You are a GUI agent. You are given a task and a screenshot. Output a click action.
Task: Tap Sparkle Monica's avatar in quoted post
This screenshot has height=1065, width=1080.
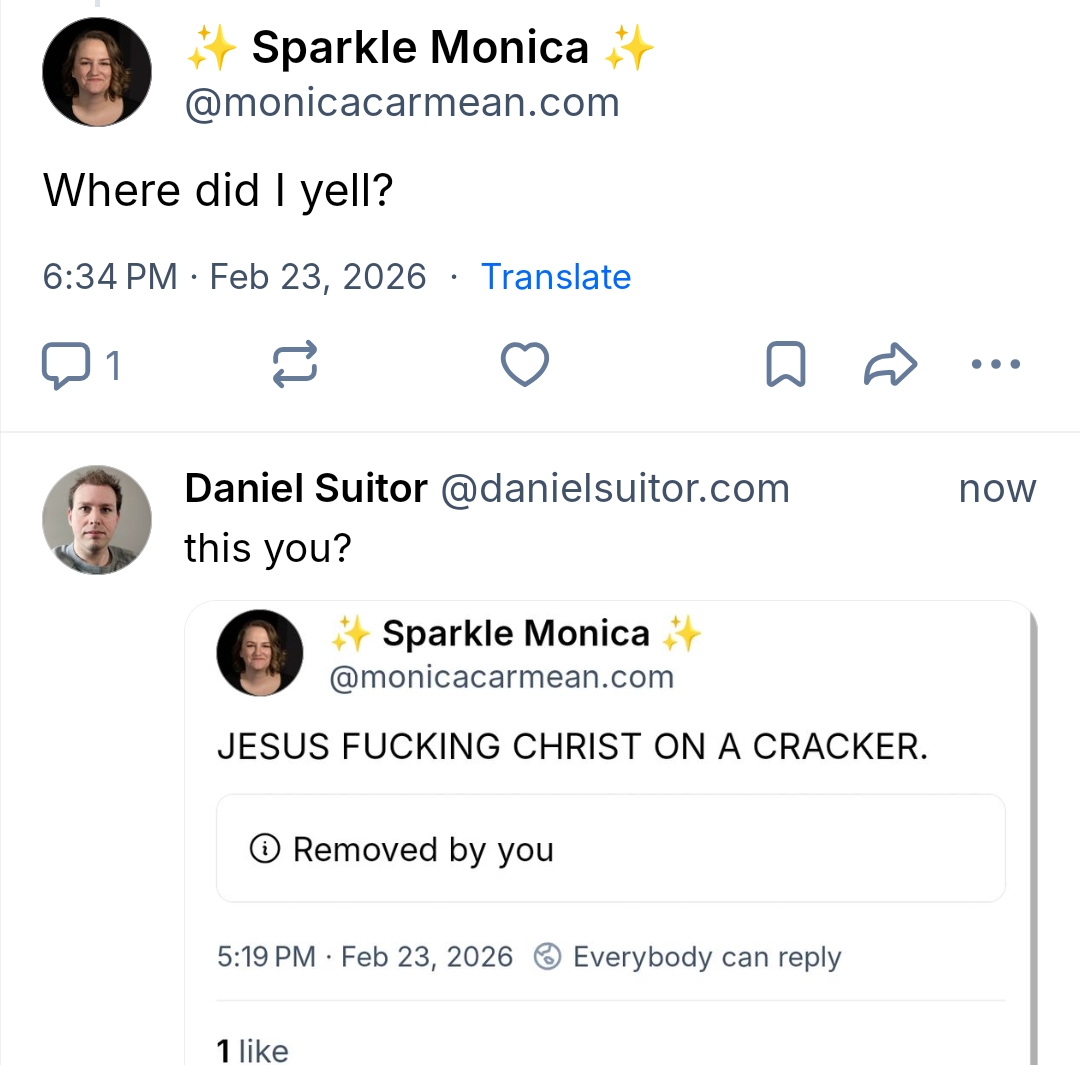click(x=260, y=652)
